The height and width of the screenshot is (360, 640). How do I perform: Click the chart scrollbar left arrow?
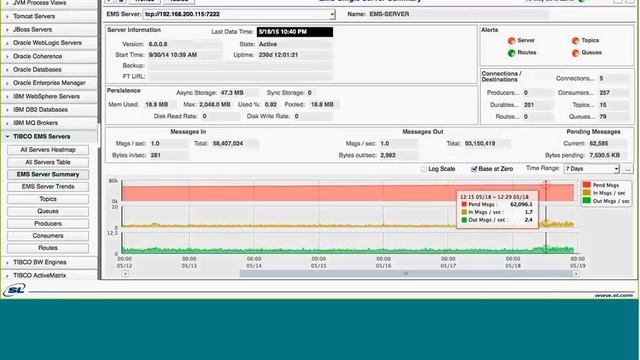point(125,274)
